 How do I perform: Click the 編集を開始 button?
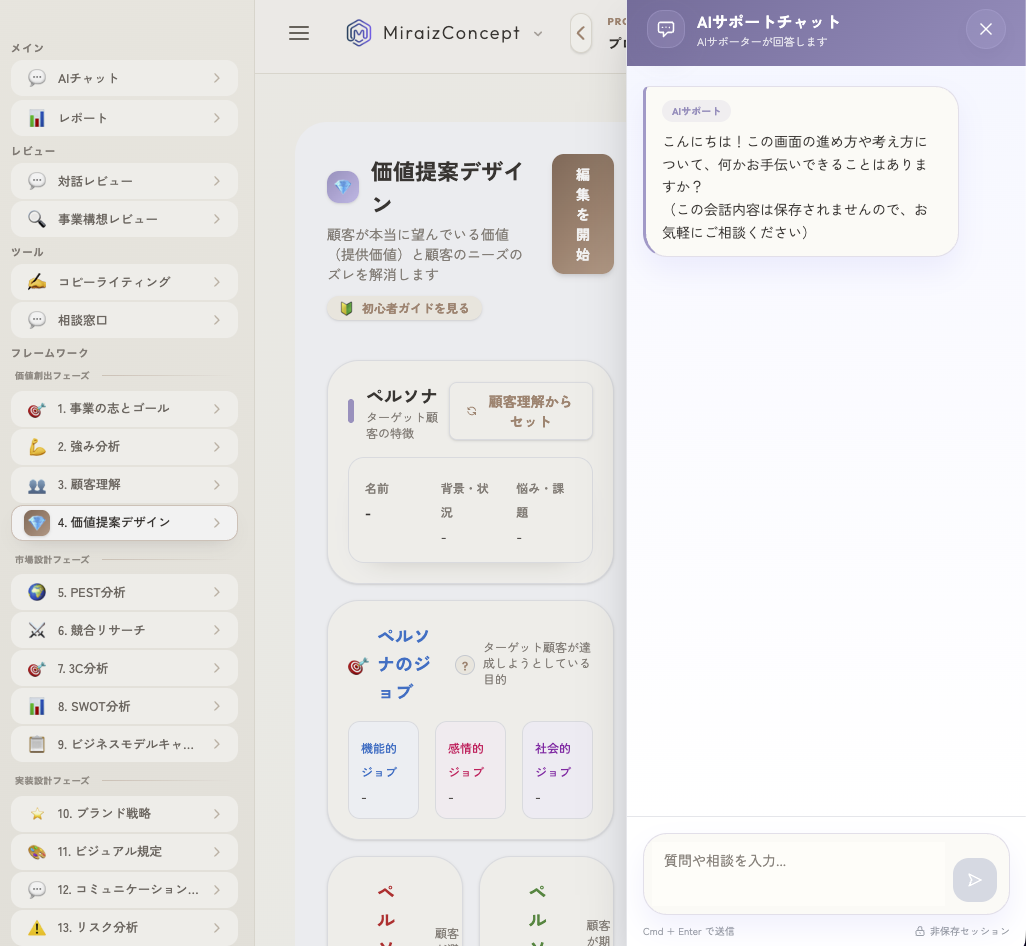pyautogui.click(x=583, y=214)
